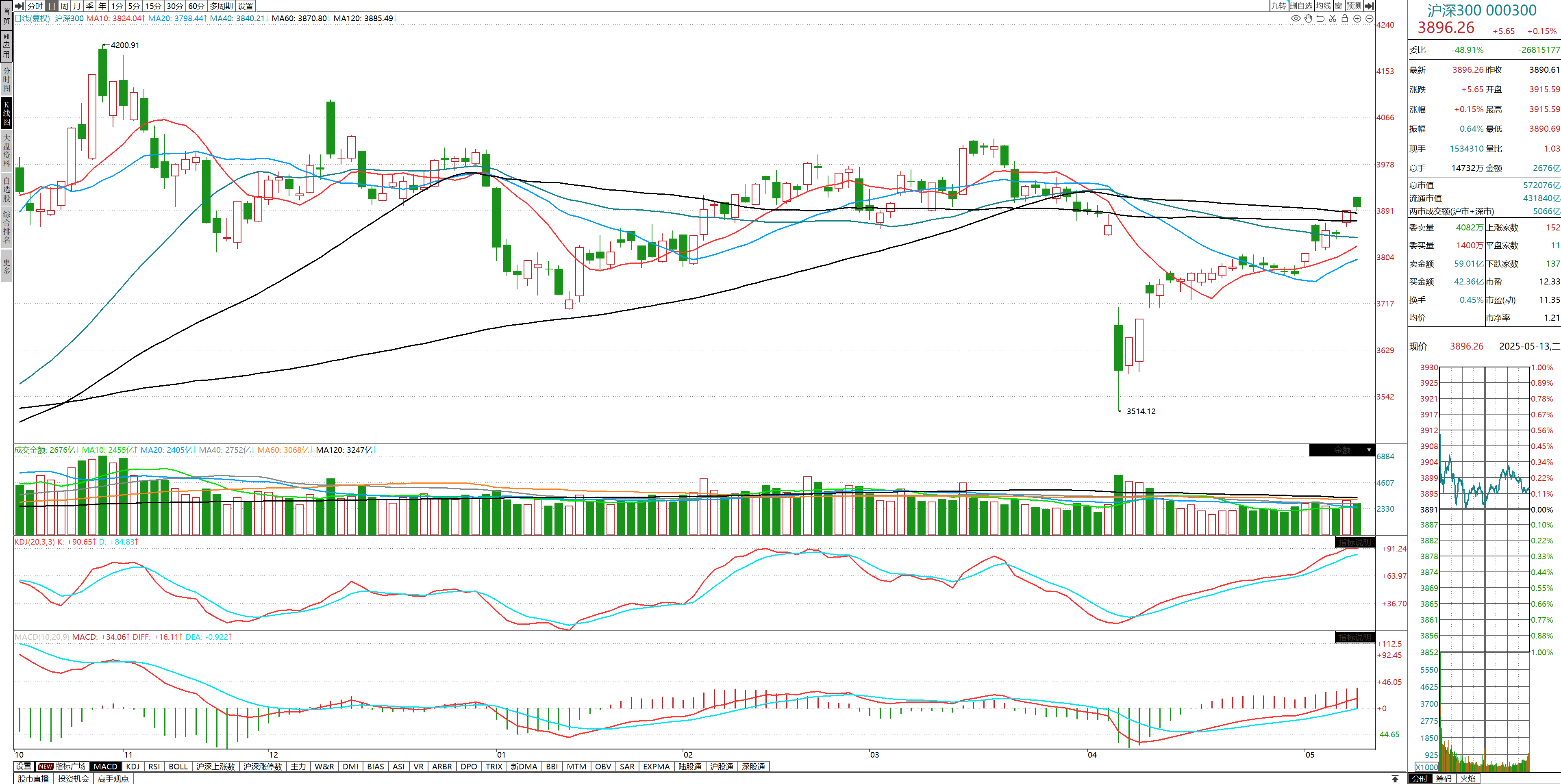
Task: Switch to 15分 minute chart
Action: [x=154, y=5]
